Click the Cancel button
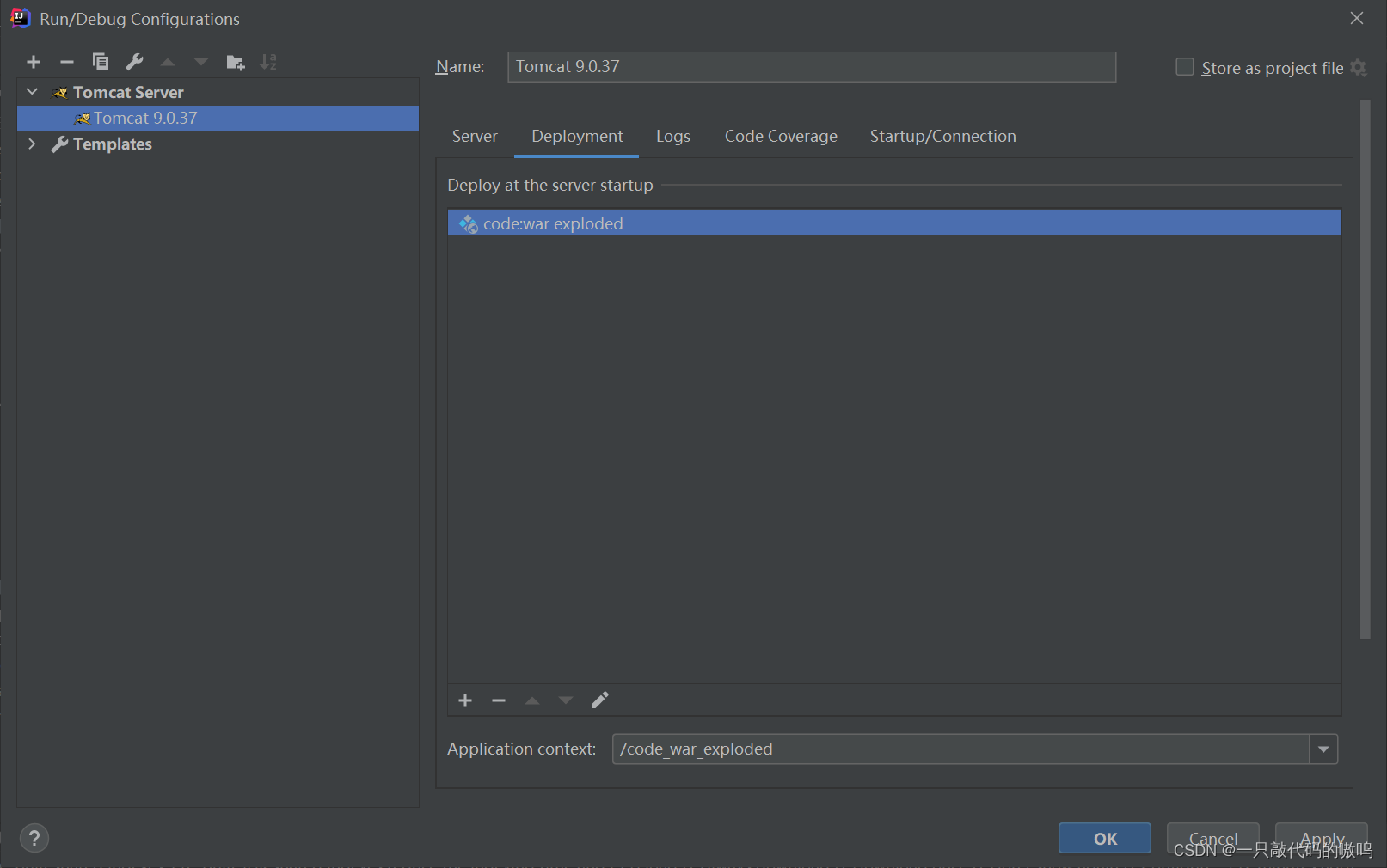 (x=1212, y=838)
